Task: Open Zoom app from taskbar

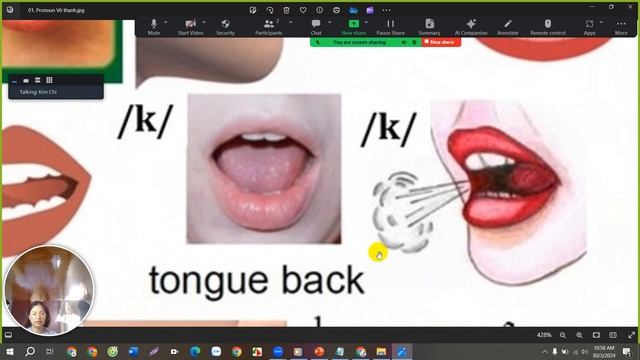Action: pyautogui.click(x=278, y=351)
